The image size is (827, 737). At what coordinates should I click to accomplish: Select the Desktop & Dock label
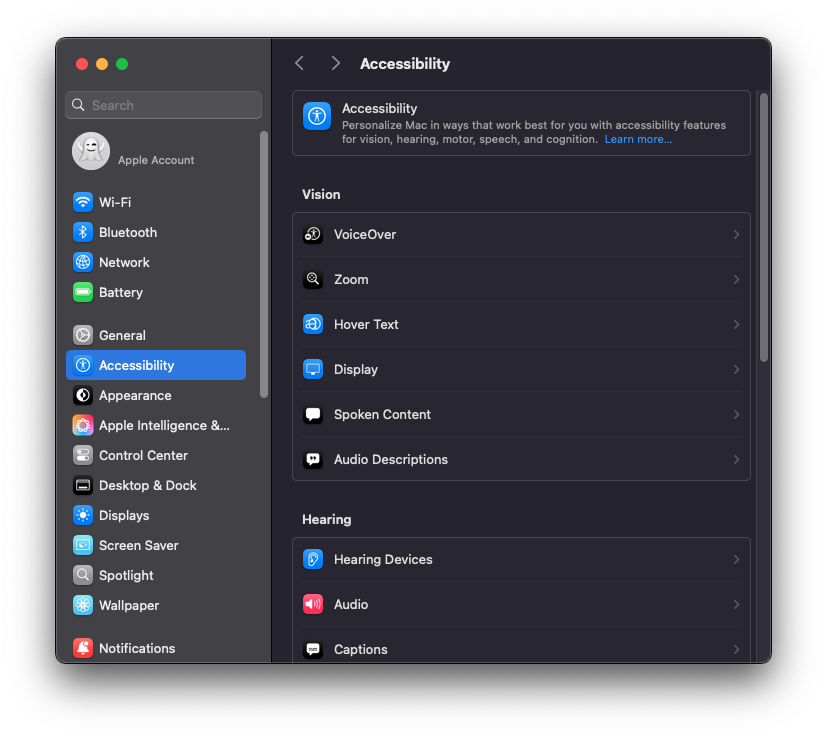coord(148,485)
